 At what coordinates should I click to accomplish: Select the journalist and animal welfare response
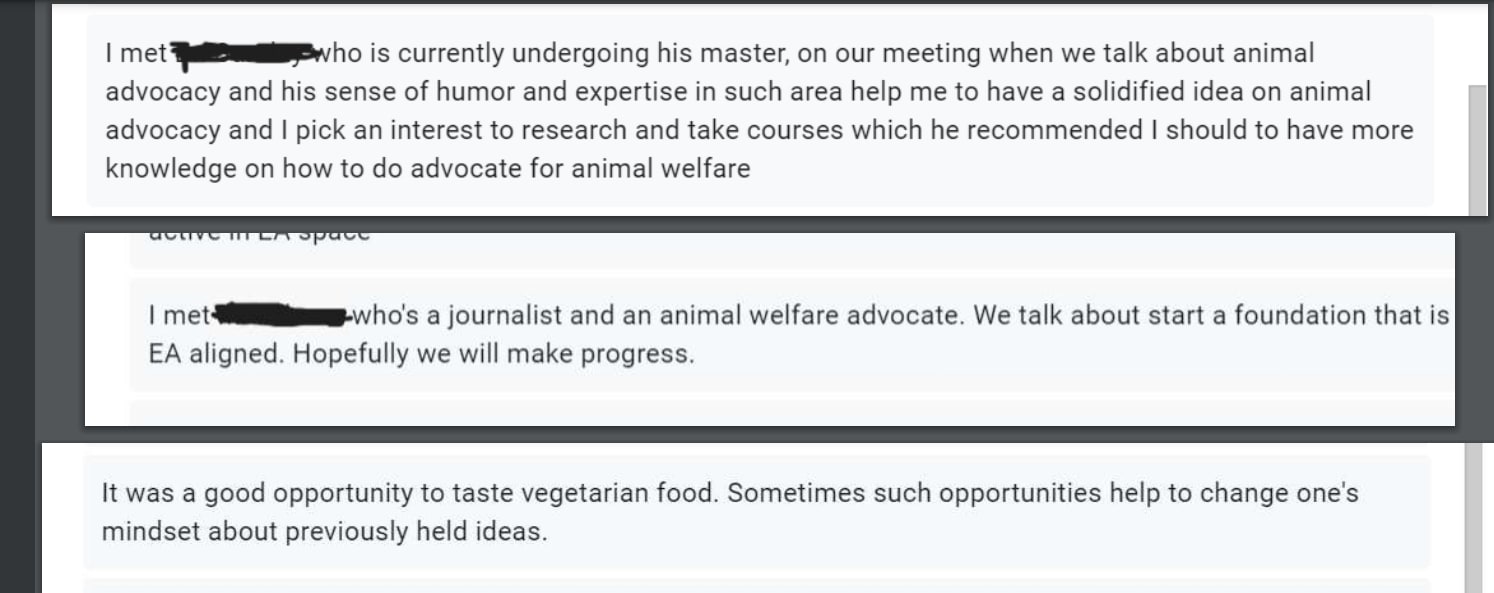click(x=790, y=335)
